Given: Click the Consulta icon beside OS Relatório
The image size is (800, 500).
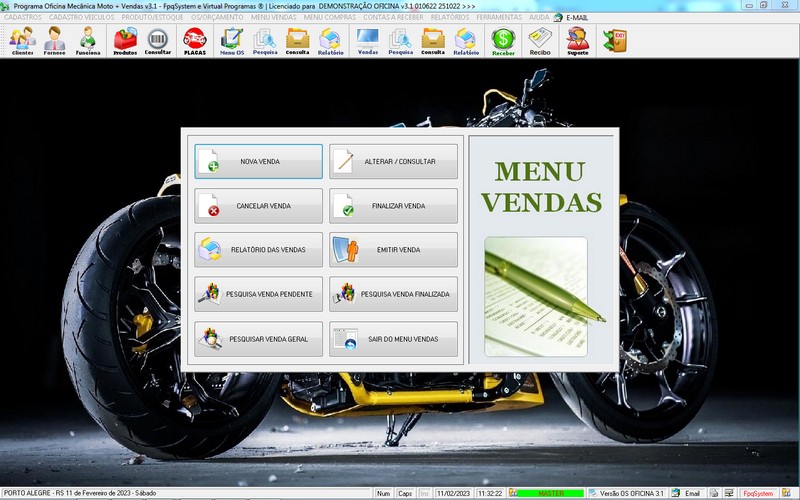Looking at the screenshot, I should point(297,41).
